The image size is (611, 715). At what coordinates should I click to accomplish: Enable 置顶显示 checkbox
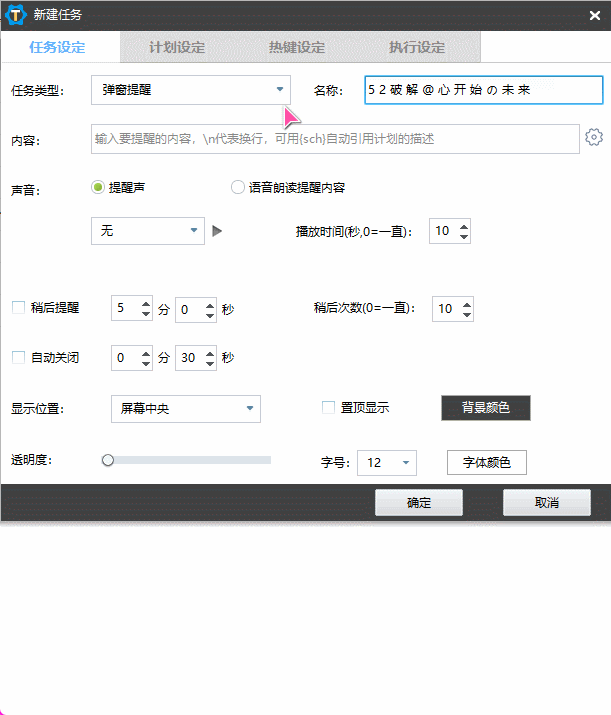click(x=328, y=408)
